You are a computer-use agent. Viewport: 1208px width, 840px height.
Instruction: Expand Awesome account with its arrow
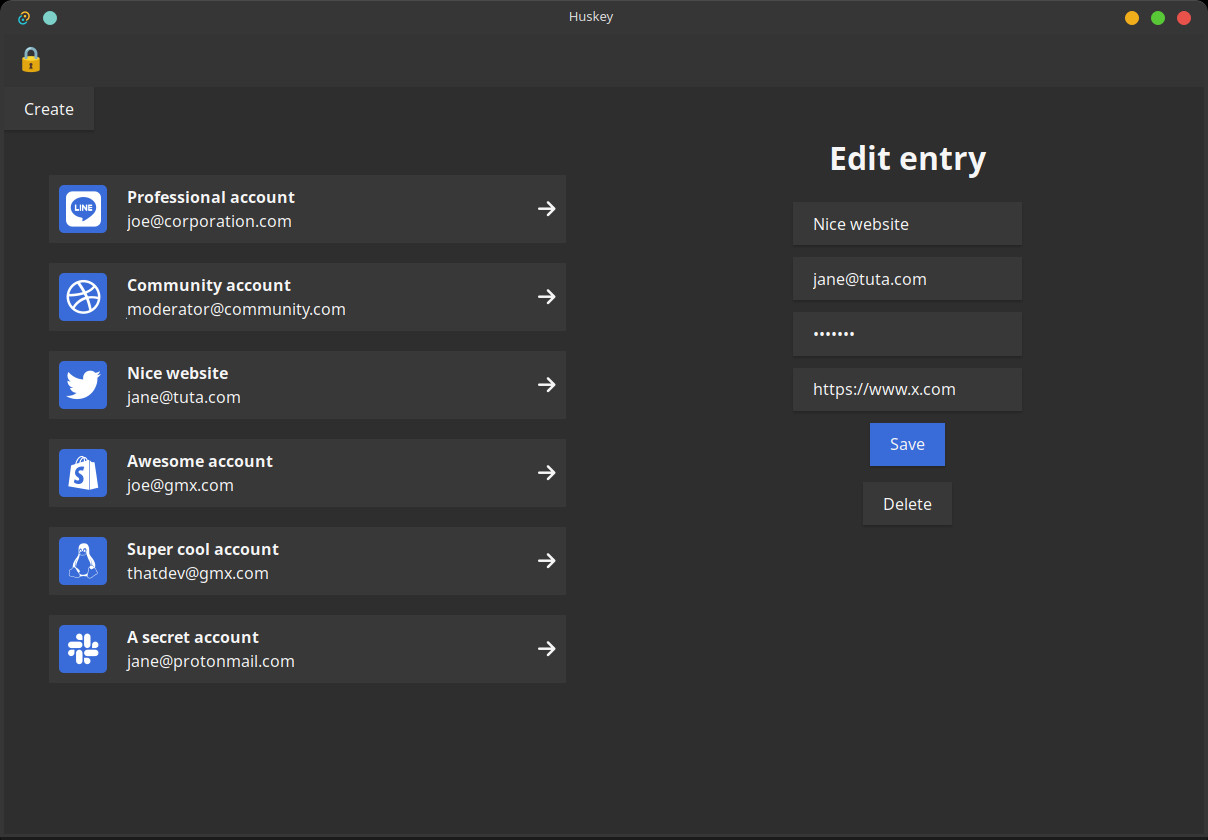click(x=546, y=473)
